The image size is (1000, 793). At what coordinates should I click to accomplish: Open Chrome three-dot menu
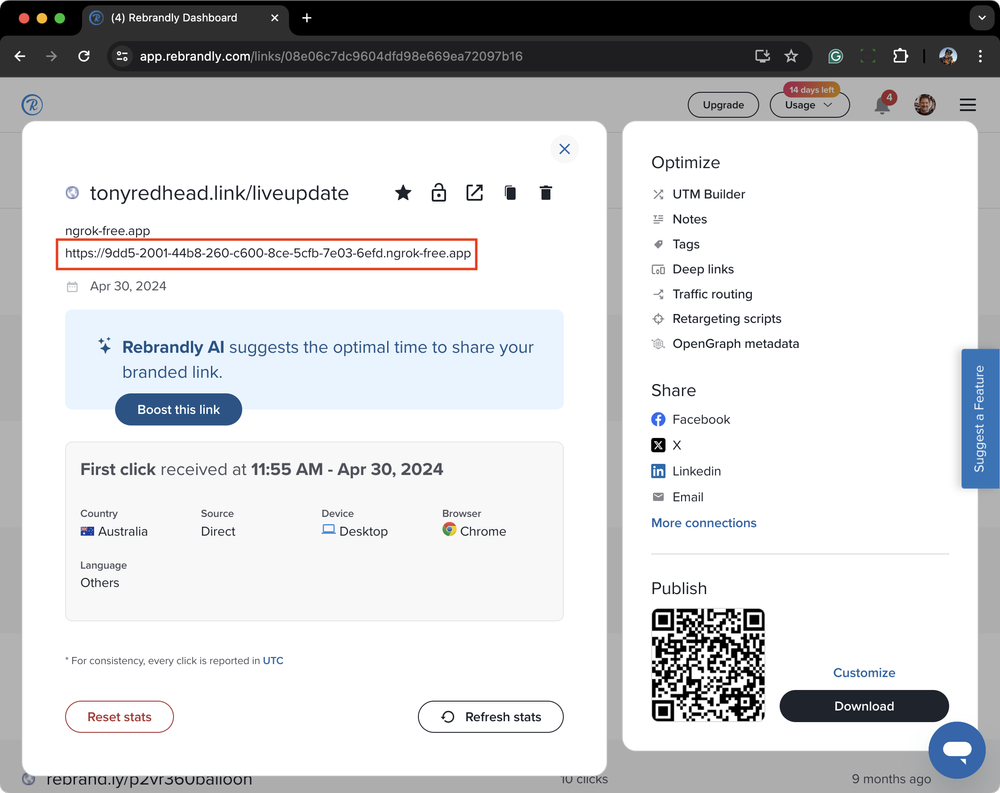[980, 56]
